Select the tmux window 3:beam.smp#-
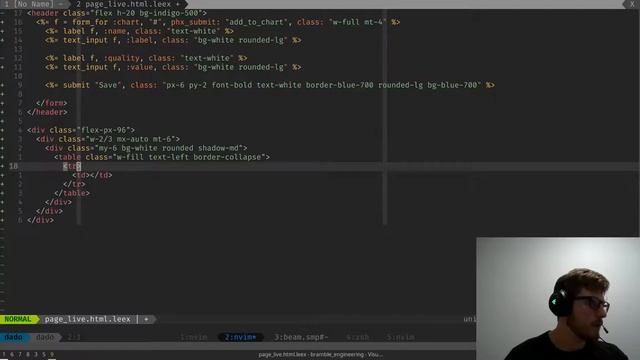The image size is (640, 360). tap(301, 337)
